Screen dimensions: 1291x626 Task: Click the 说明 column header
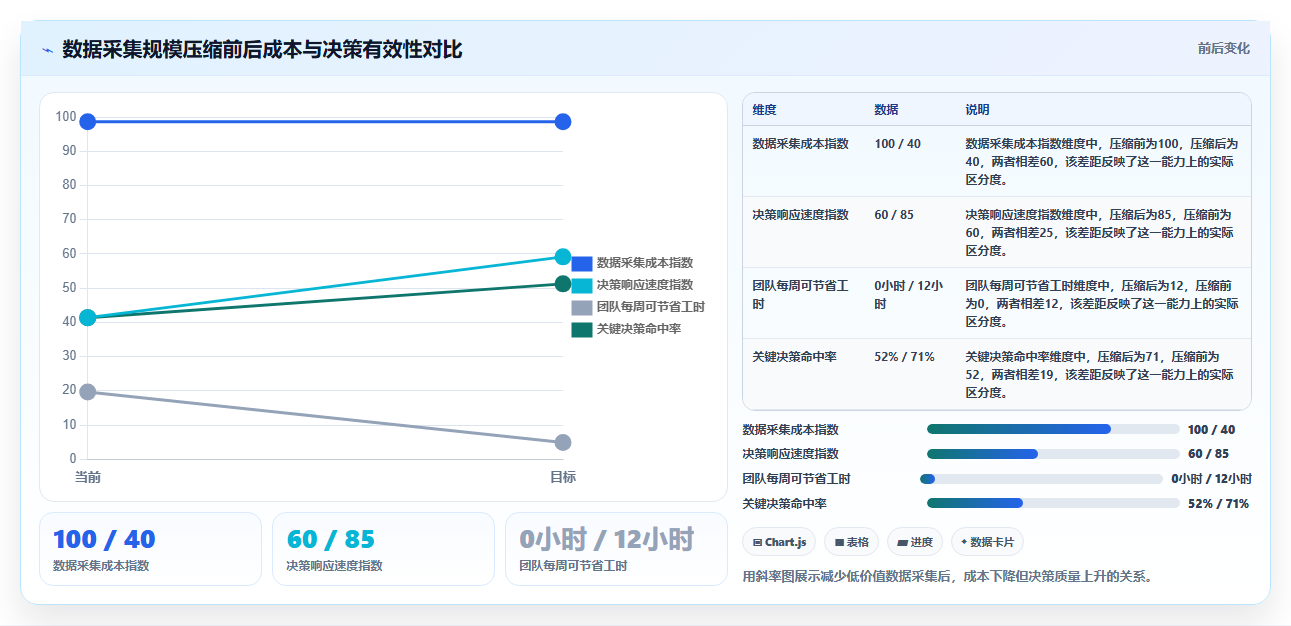coord(977,110)
